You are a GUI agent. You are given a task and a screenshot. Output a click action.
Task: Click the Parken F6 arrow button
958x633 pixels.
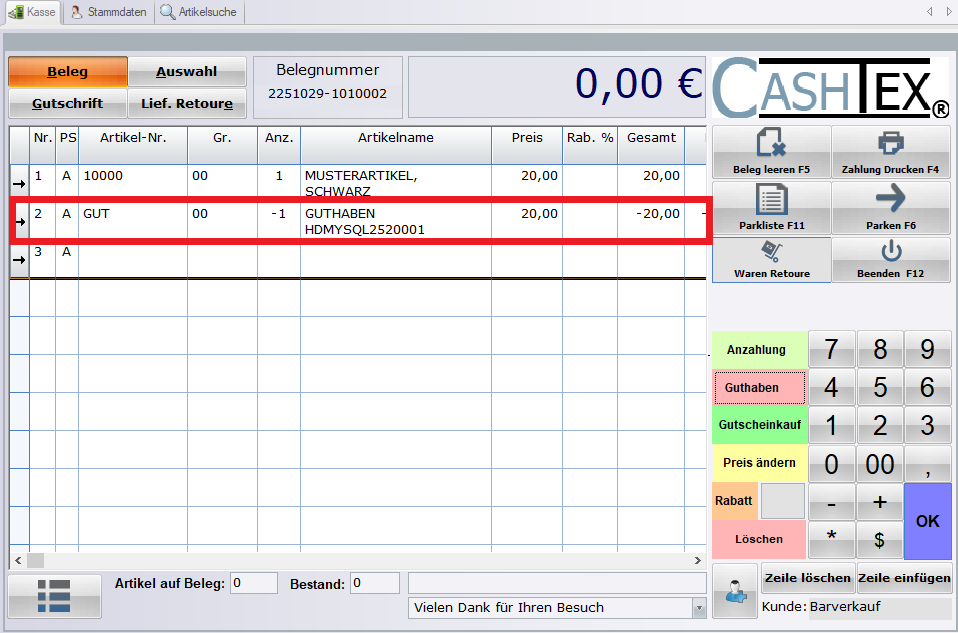click(x=890, y=207)
